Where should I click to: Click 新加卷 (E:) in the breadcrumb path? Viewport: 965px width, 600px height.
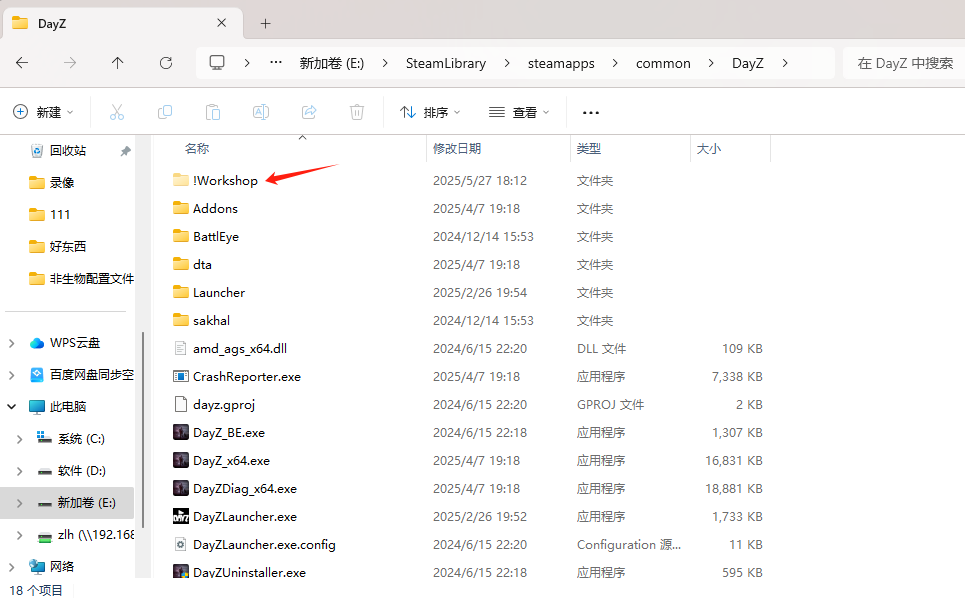pos(332,63)
